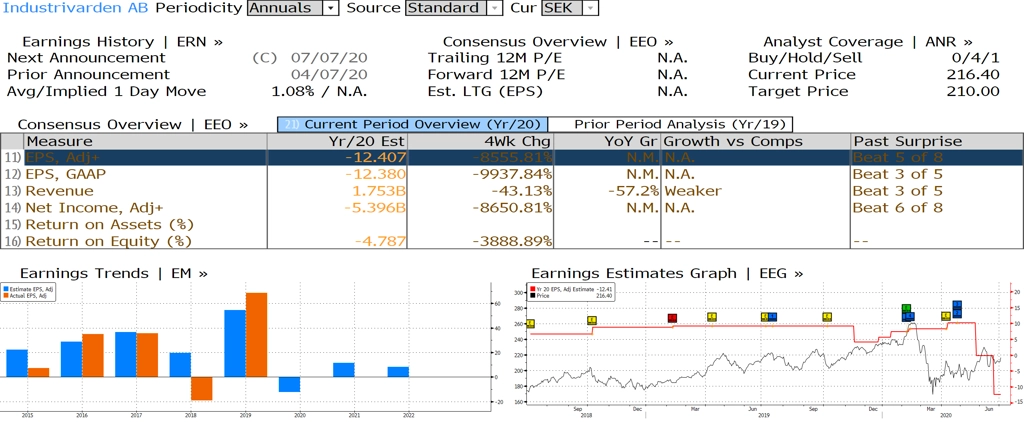This screenshot has width=1024, height=422.
Task: Select the leftmost yellow earnings marker
Action: 530,323
